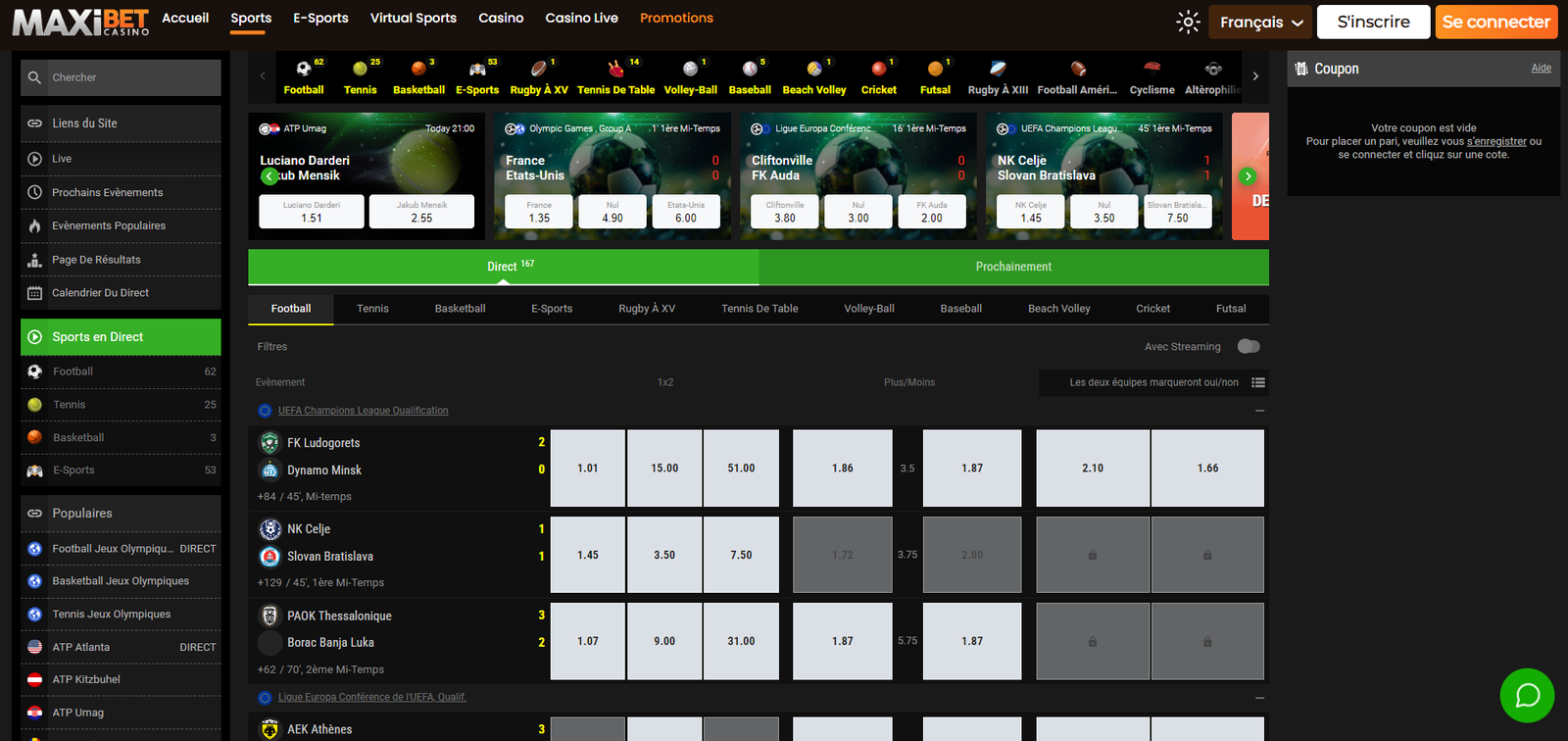Open UEFA Champions League Qualification link
1568x741 pixels.
click(363, 411)
